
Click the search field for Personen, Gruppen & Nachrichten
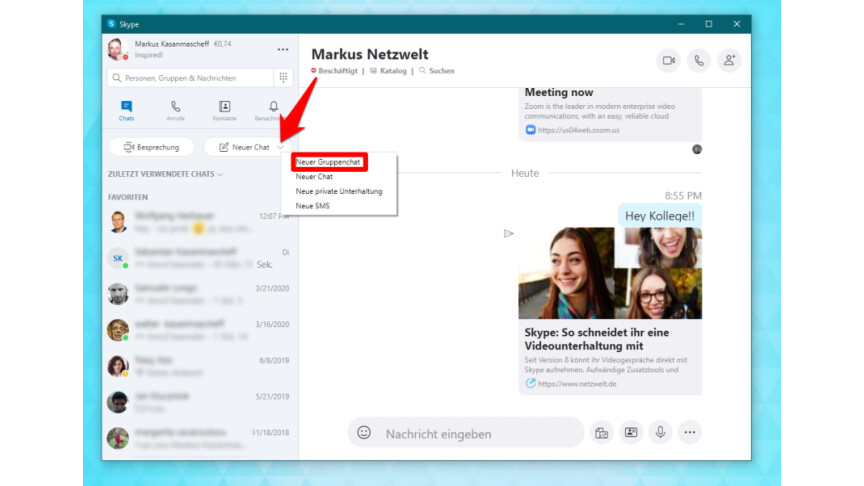[x=190, y=78]
